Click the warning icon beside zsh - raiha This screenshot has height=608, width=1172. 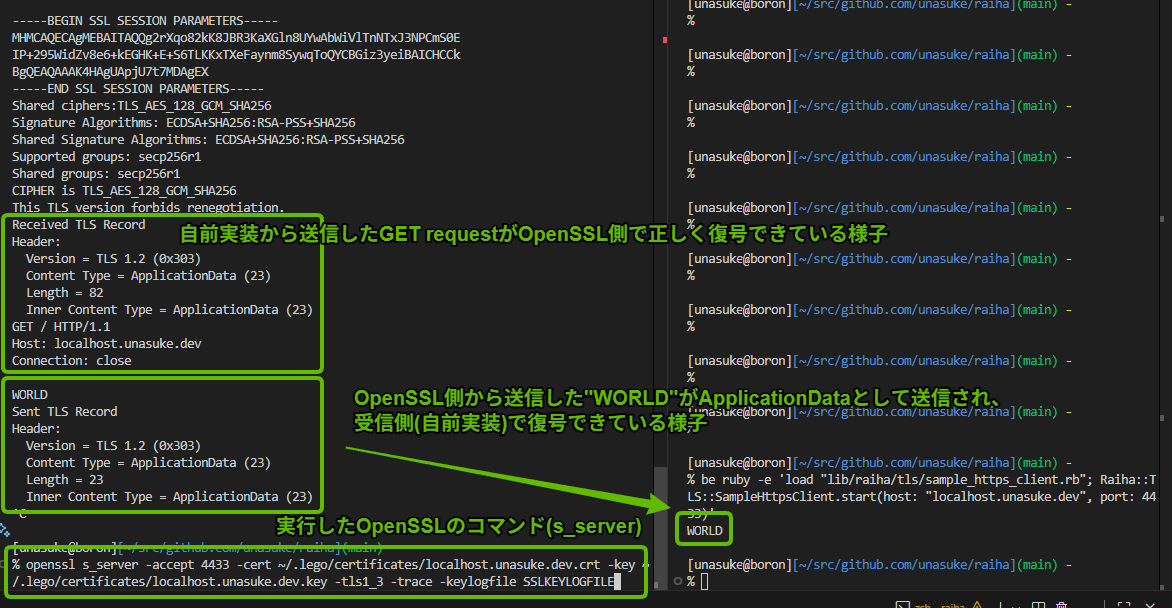pyautogui.click(x=977, y=605)
